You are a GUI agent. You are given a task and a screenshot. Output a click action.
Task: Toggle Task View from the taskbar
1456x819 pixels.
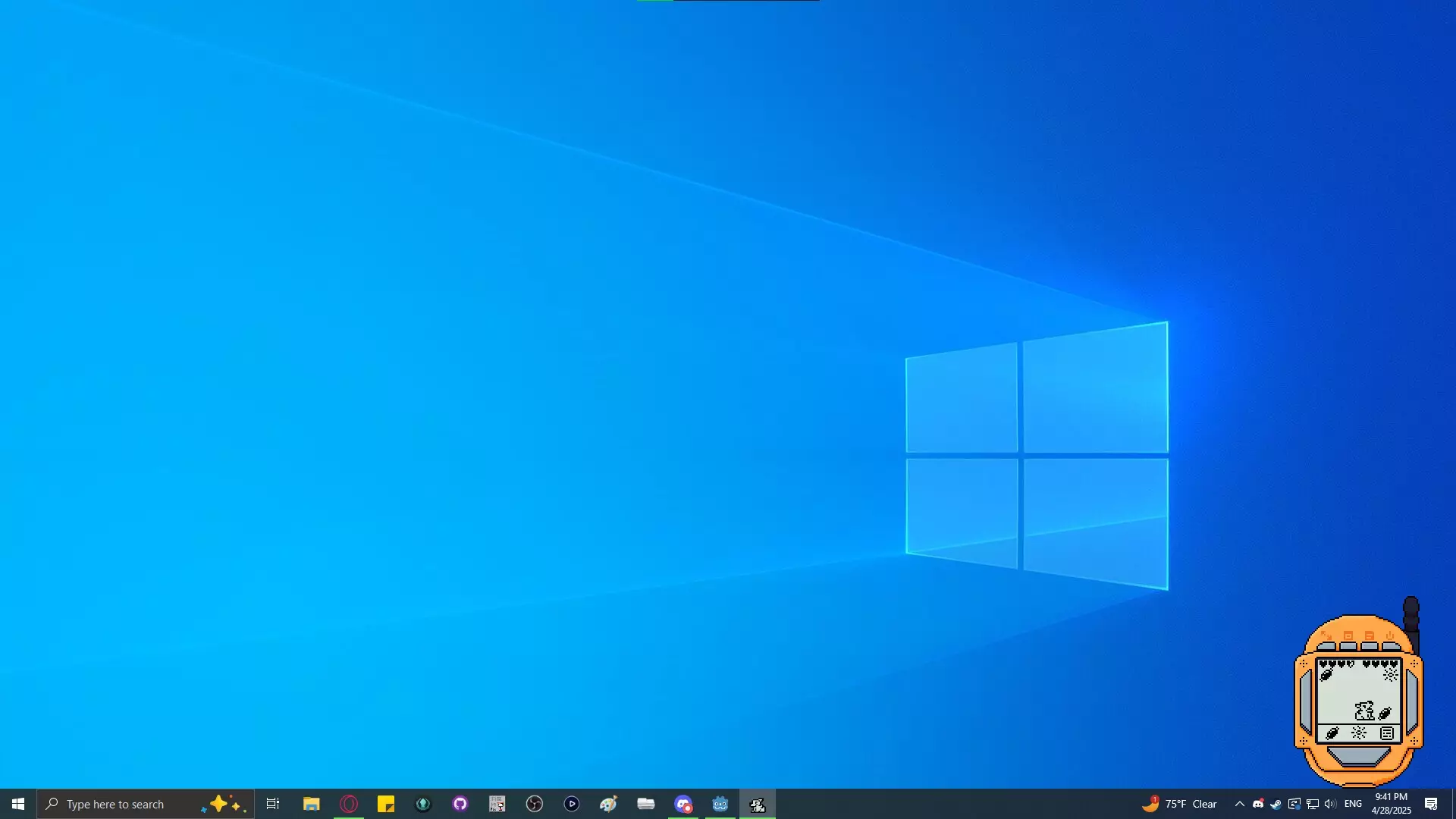pyautogui.click(x=273, y=804)
